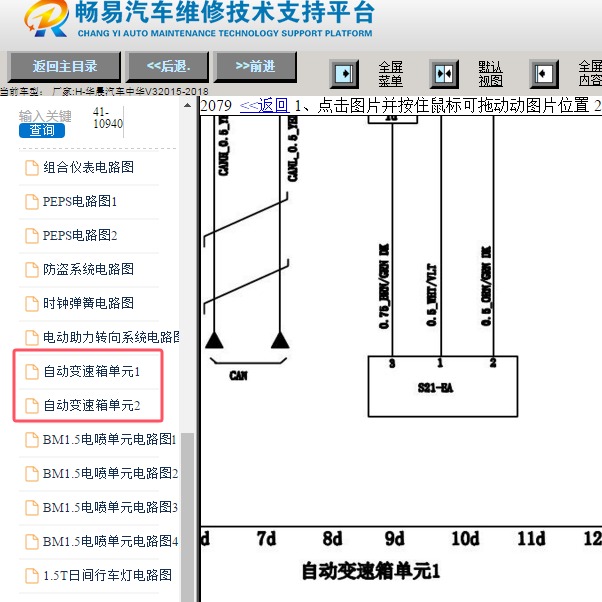Screen dimensions: 602x602
Task: Click left CAN arrow triangle
Action: pos(214,340)
